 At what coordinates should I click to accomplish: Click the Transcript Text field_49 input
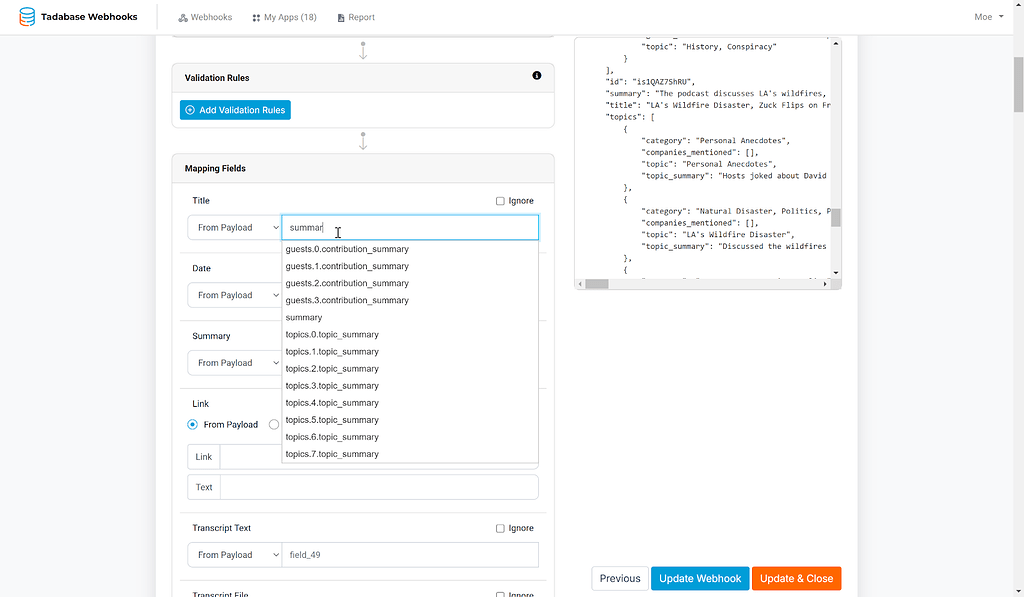410,555
